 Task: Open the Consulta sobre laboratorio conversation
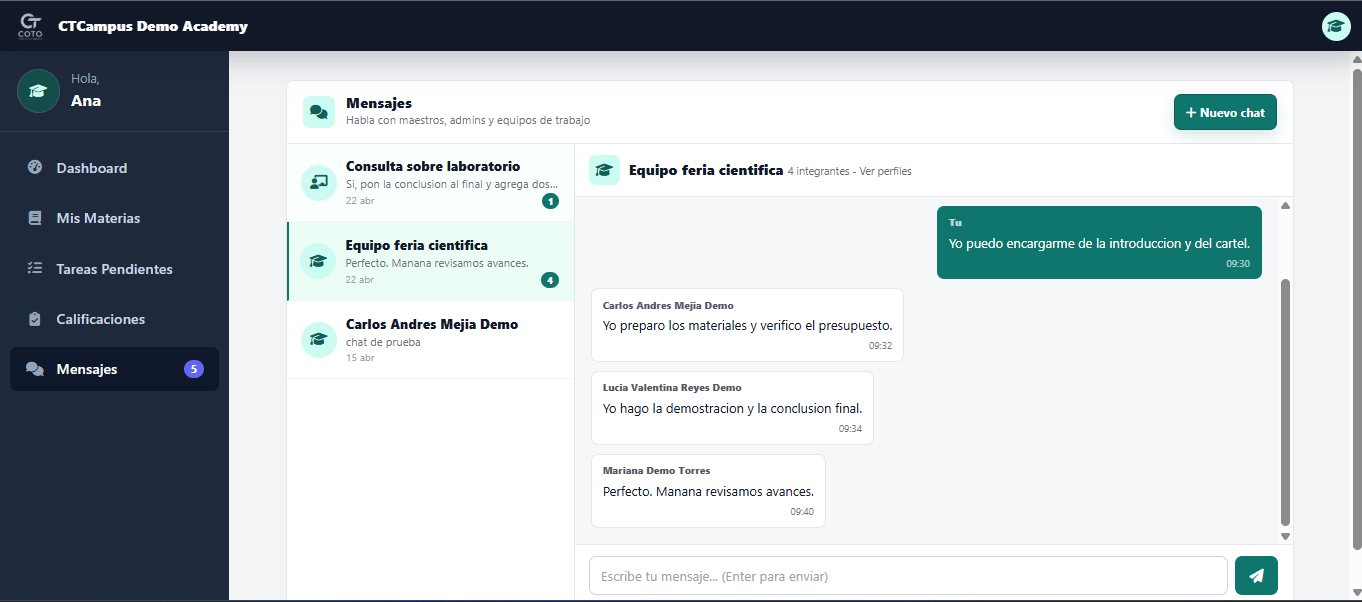tap(430, 182)
